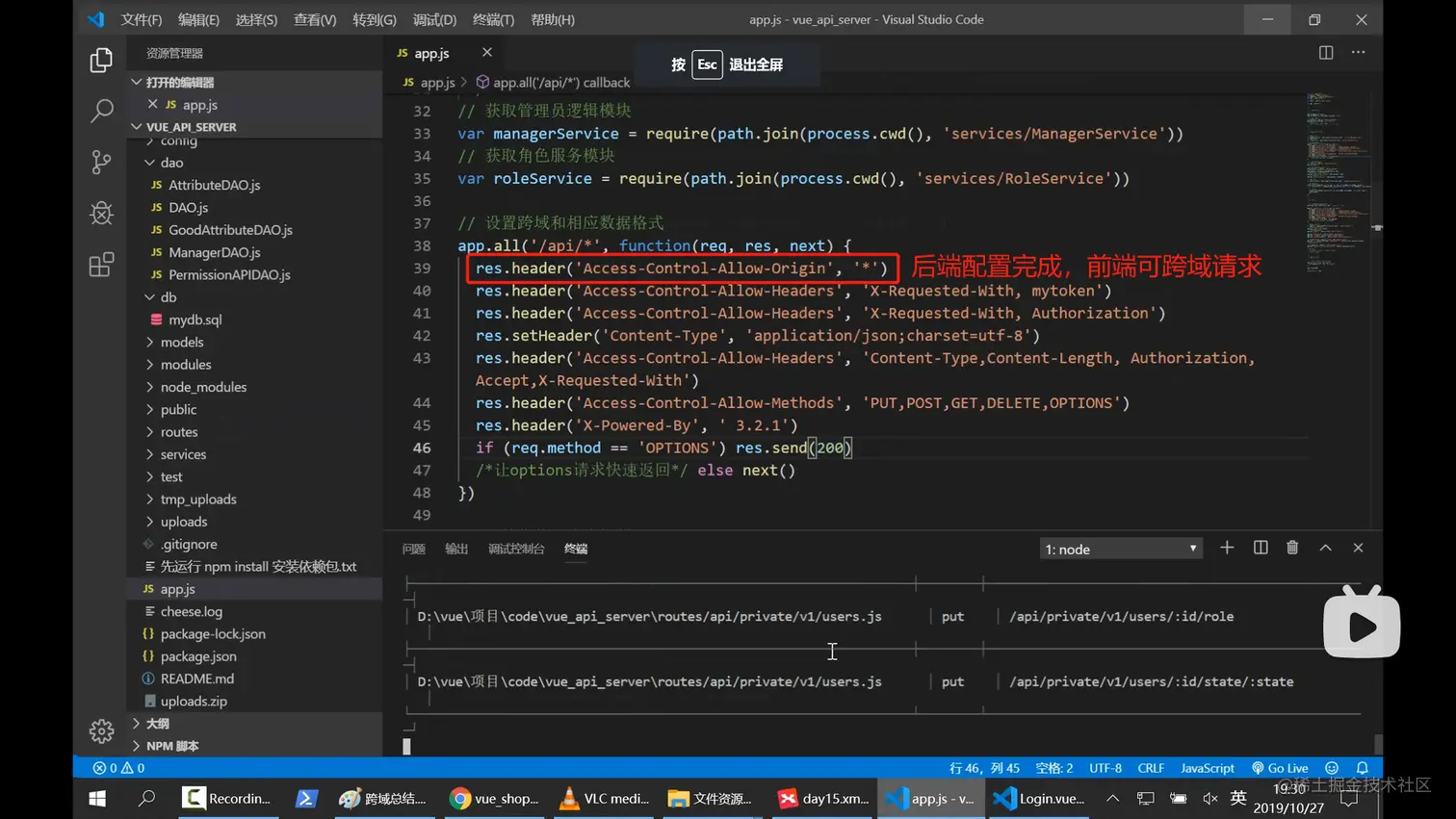Click the Go Live status bar button
The height and width of the screenshot is (819, 1456).
(1280, 768)
